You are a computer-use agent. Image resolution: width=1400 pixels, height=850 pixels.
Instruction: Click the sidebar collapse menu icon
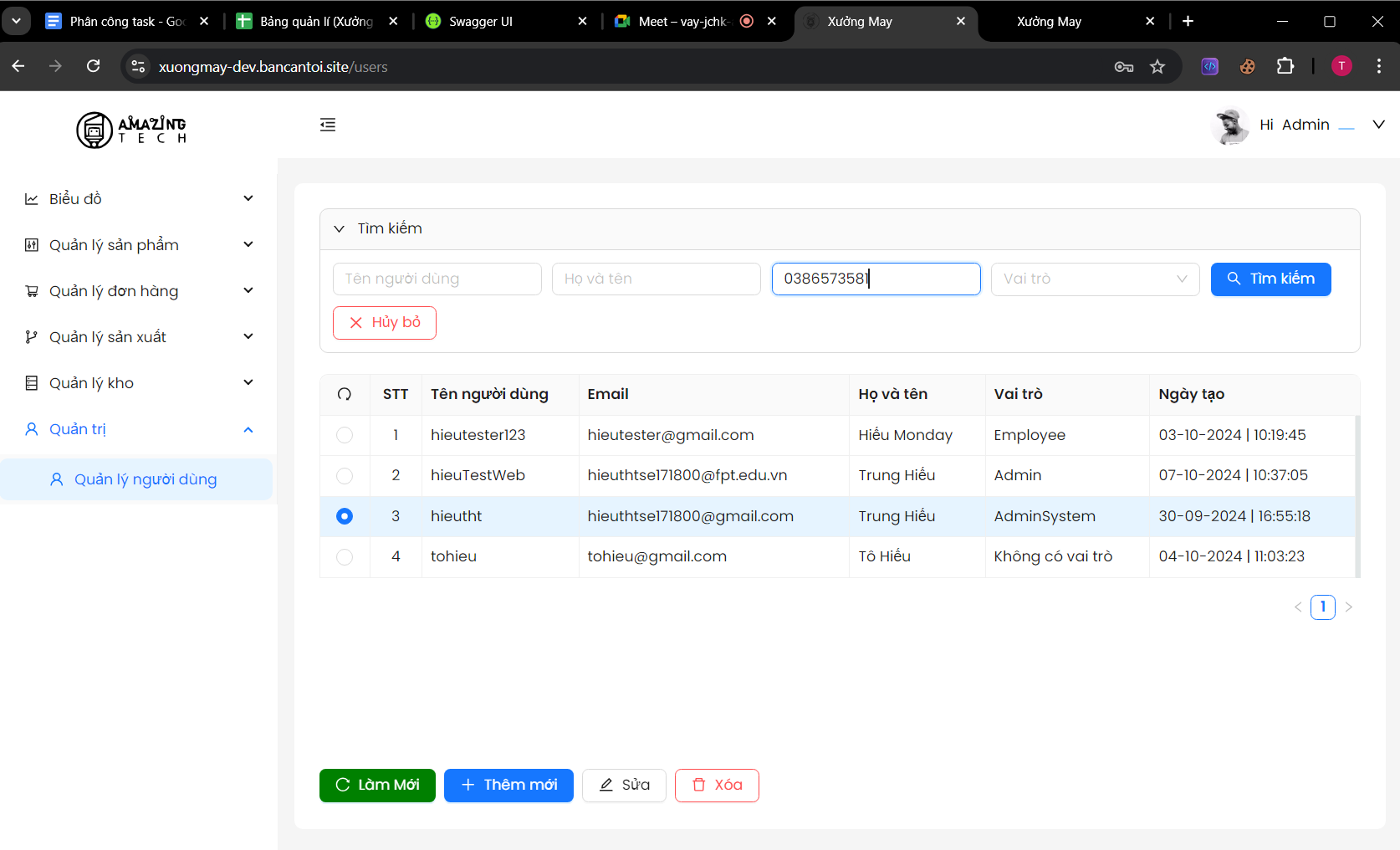[328, 125]
